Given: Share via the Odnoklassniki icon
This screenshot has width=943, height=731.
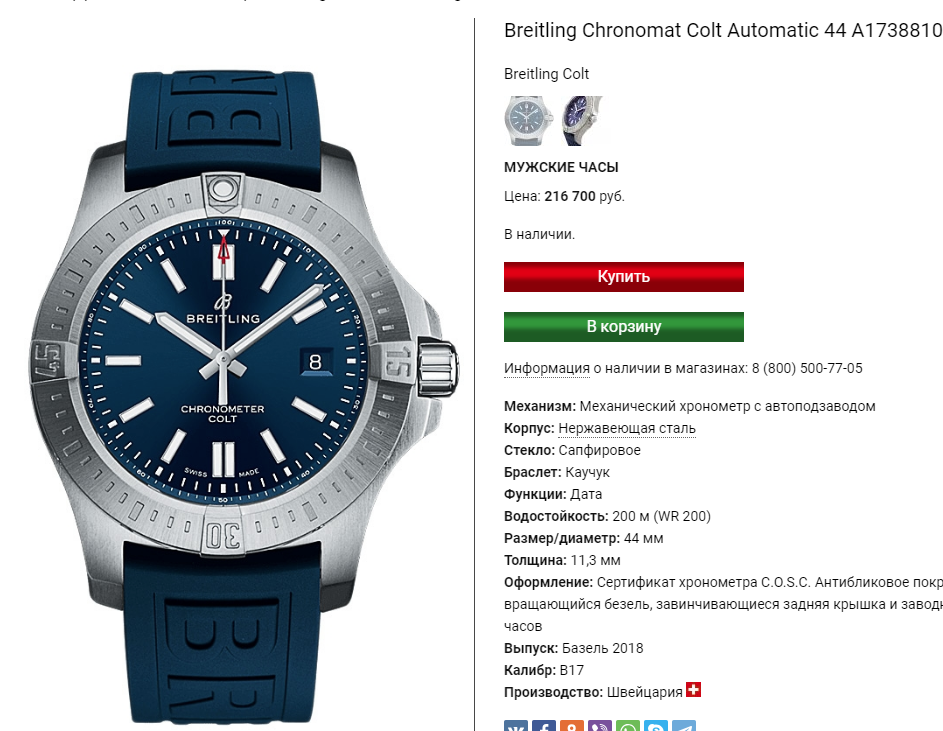Looking at the screenshot, I should coord(571,726).
